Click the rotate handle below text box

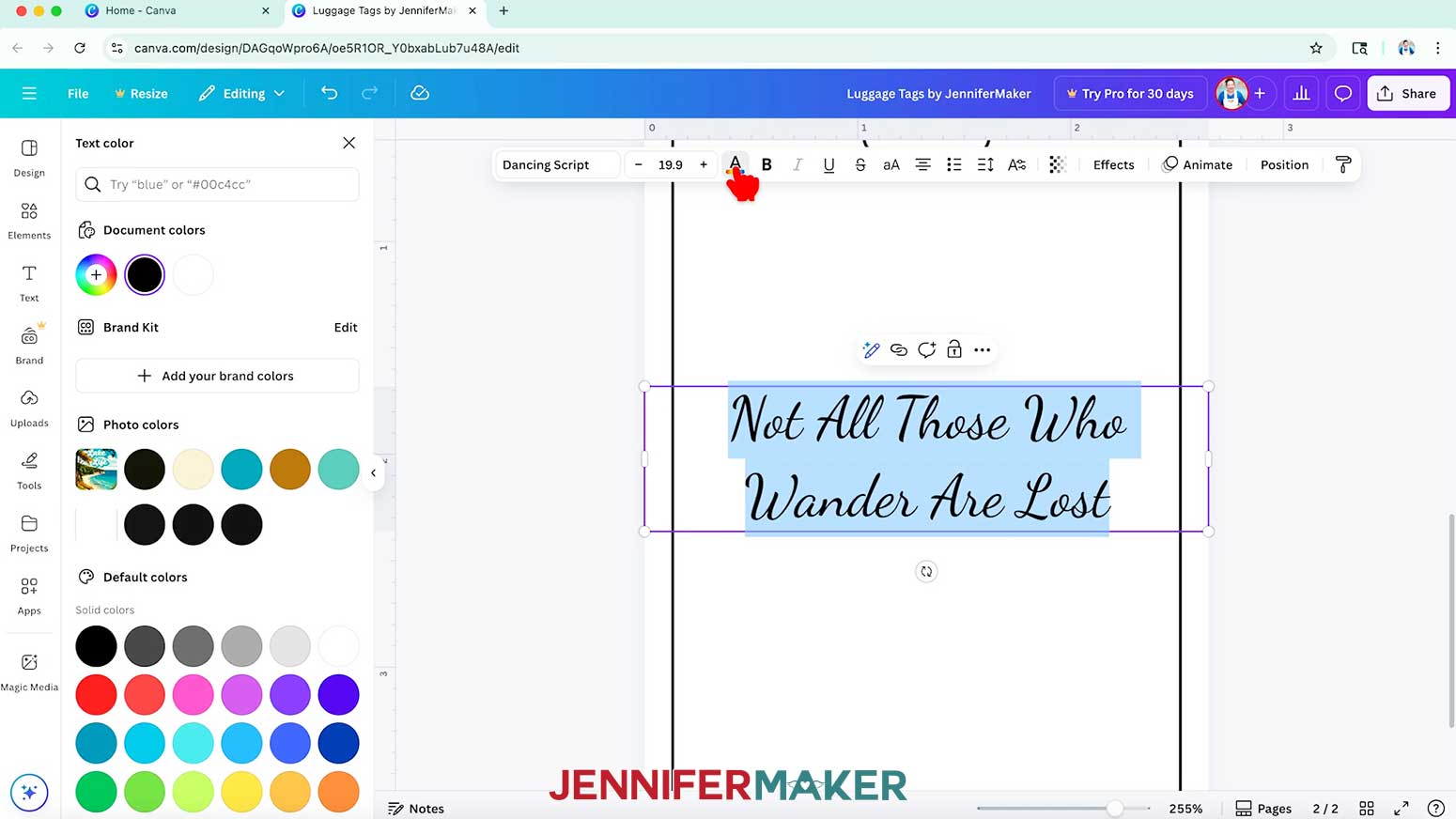coord(926,571)
